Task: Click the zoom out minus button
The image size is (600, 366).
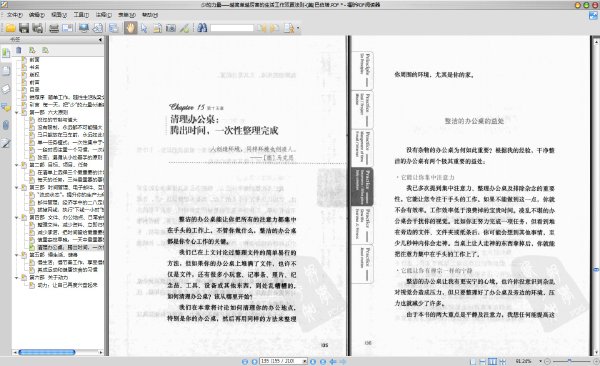Action: 547,361
